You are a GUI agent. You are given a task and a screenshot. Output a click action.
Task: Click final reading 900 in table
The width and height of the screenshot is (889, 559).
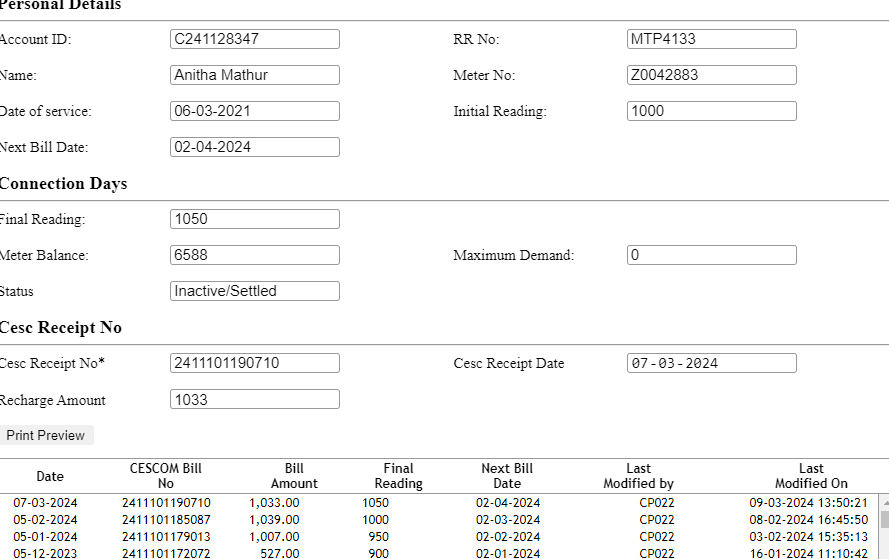[x=379, y=553]
